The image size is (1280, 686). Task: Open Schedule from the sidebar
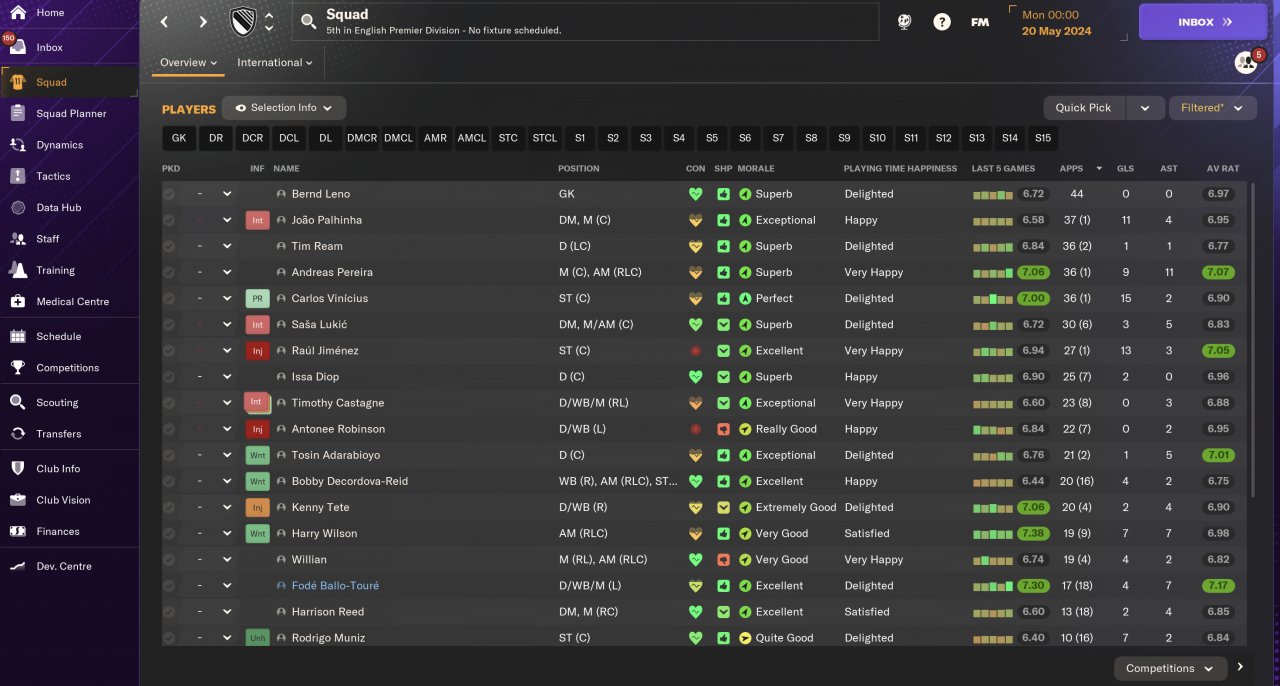pos(58,336)
